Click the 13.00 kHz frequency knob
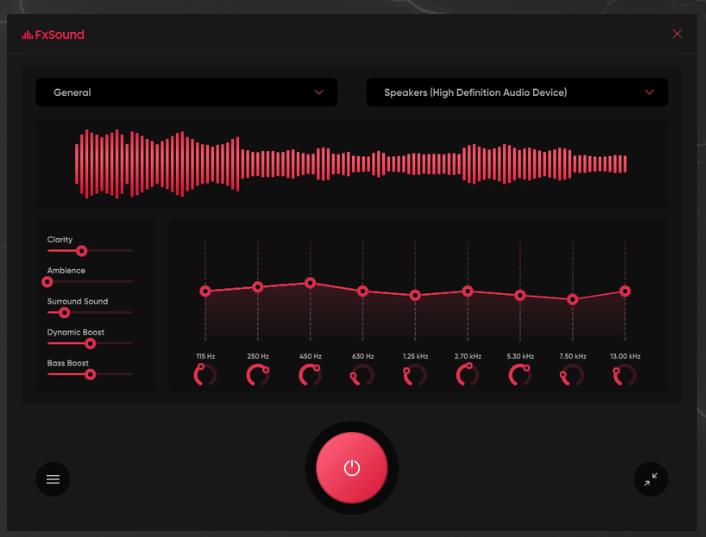This screenshot has height=537, width=706. coord(625,375)
